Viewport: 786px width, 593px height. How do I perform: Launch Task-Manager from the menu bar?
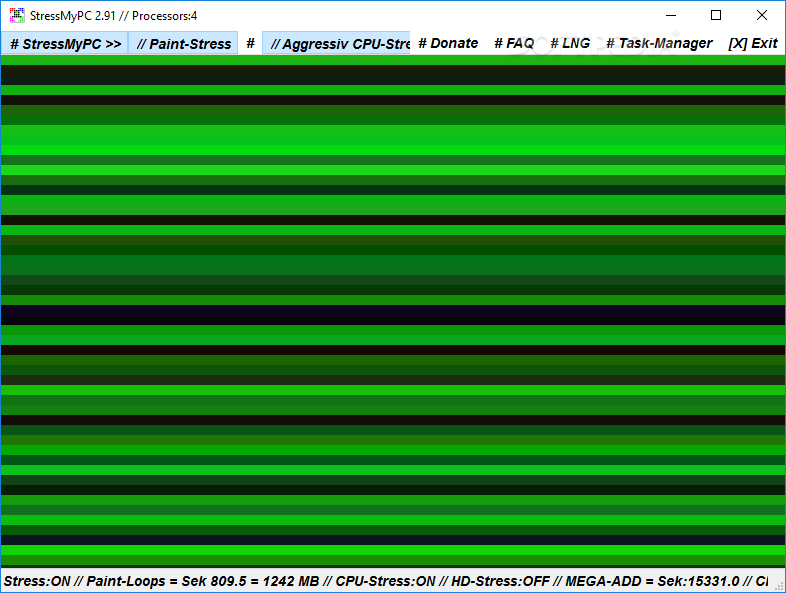coord(659,44)
